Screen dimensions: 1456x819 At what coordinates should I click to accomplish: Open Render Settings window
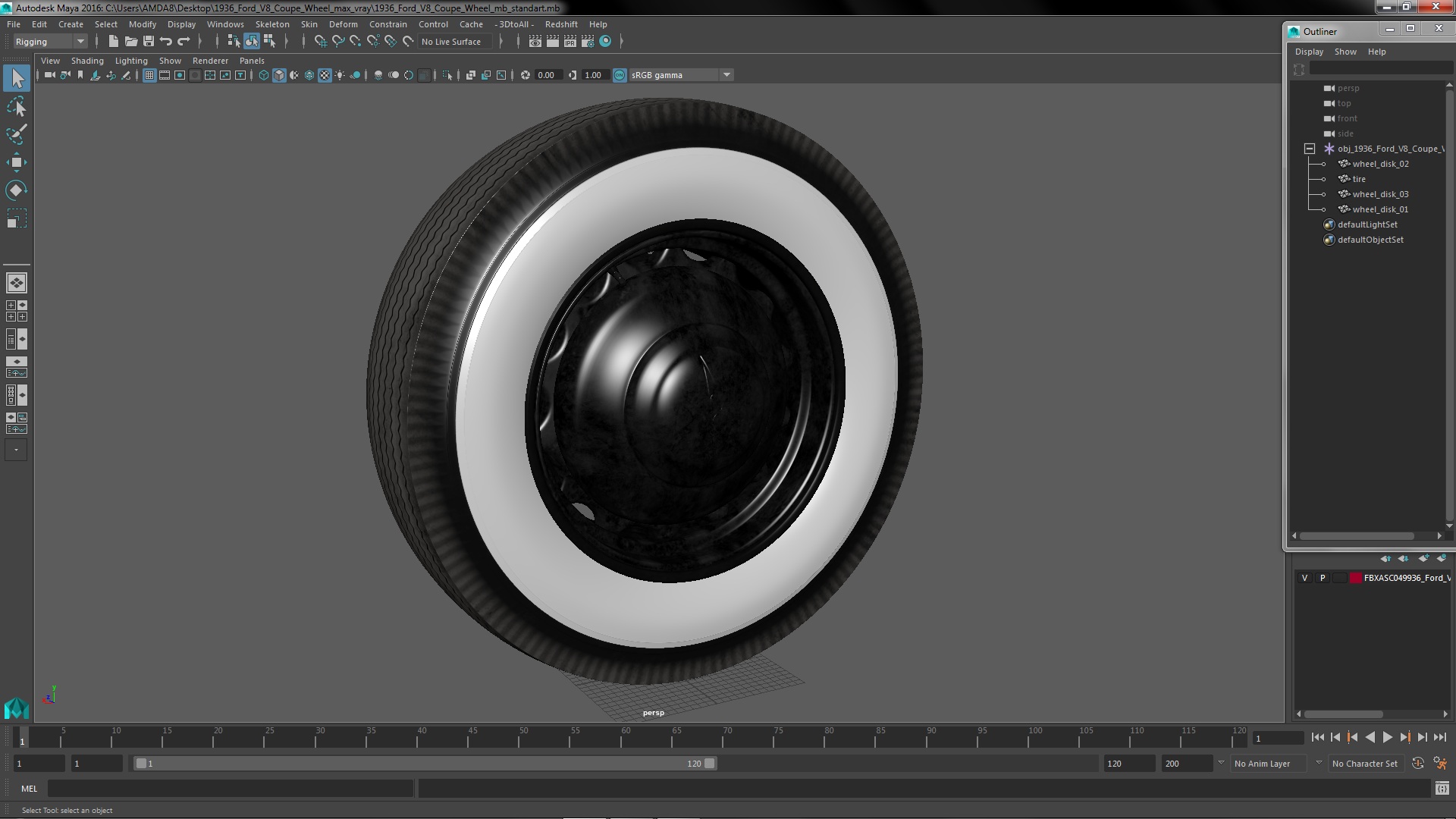(588, 42)
